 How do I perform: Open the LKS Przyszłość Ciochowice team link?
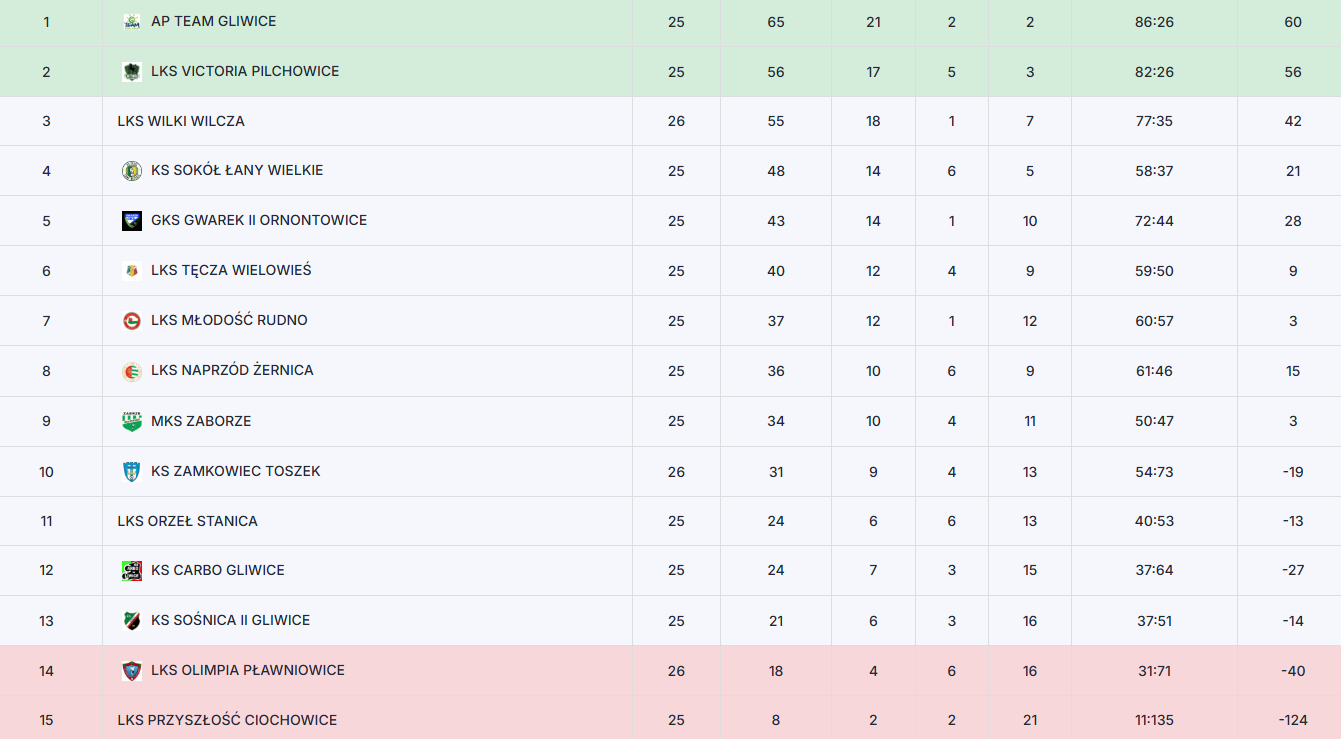pos(227,720)
